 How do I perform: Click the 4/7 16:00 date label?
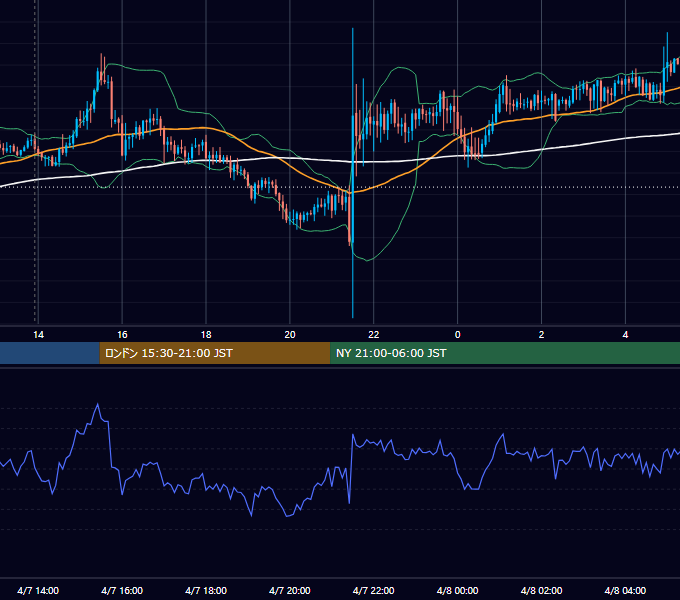pos(122,590)
